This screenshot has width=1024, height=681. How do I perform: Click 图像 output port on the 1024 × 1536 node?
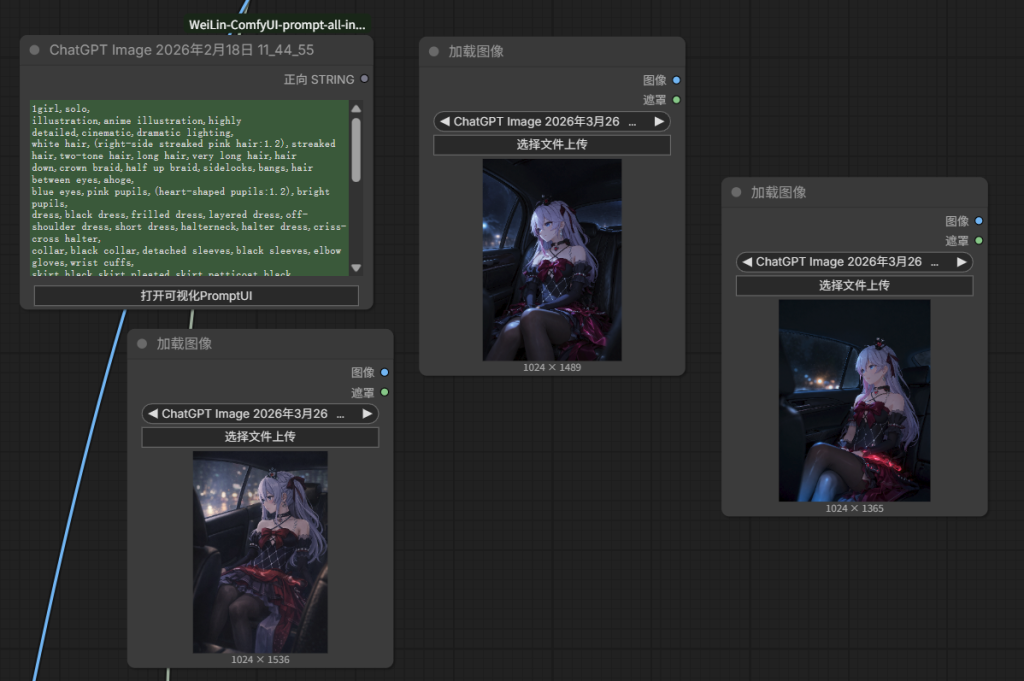pyautogui.click(x=385, y=372)
